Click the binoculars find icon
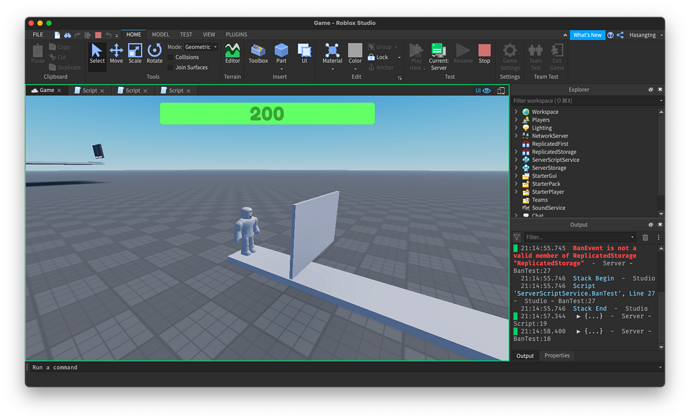The width and height of the screenshot is (690, 420). pyautogui.click(x=67, y=35)
